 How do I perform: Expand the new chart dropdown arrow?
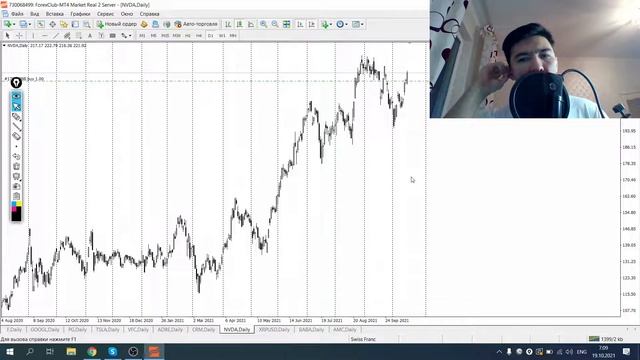[14, 24]
